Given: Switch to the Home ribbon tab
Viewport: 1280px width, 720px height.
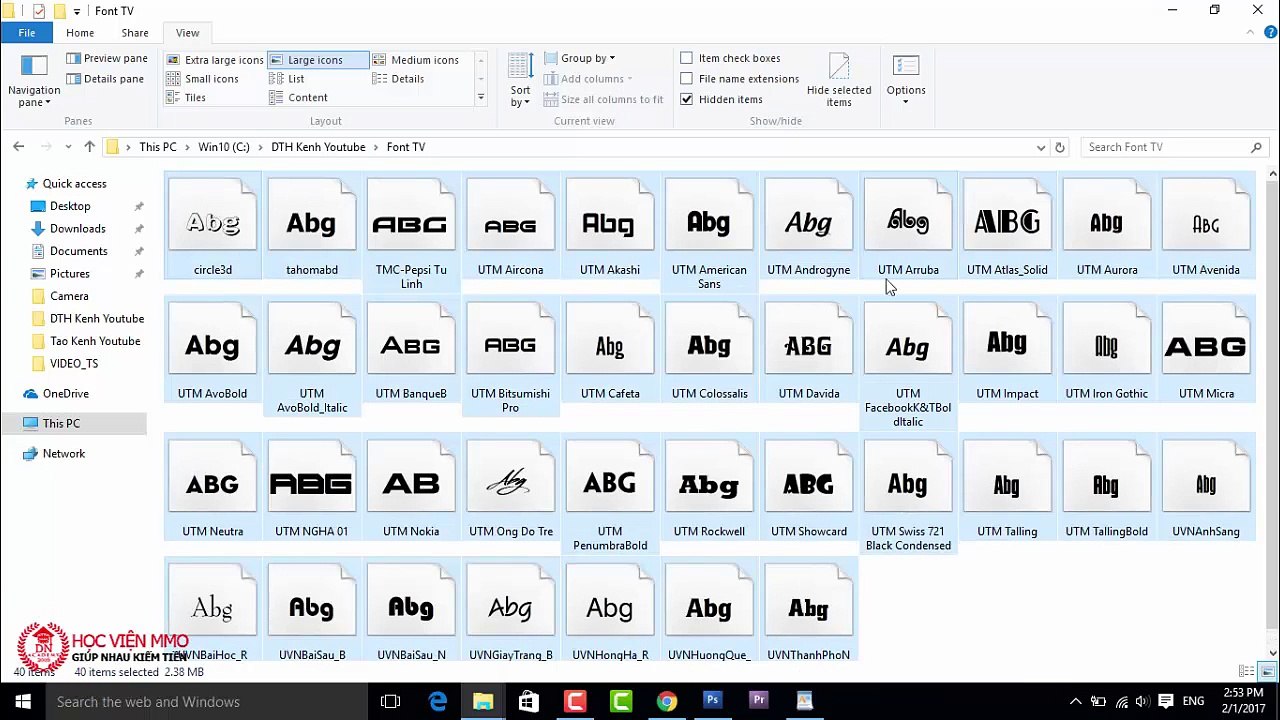Looking at the screenshot, I should click(80, 33).
